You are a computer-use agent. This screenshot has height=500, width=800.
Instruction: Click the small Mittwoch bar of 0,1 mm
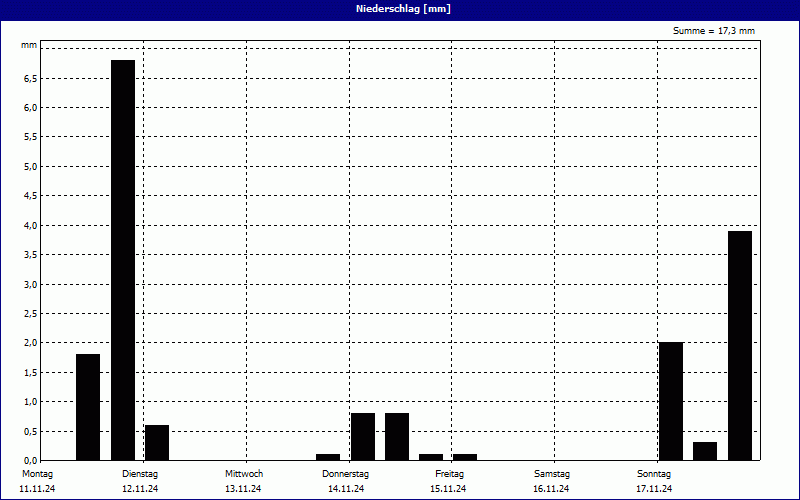(328, 457)
